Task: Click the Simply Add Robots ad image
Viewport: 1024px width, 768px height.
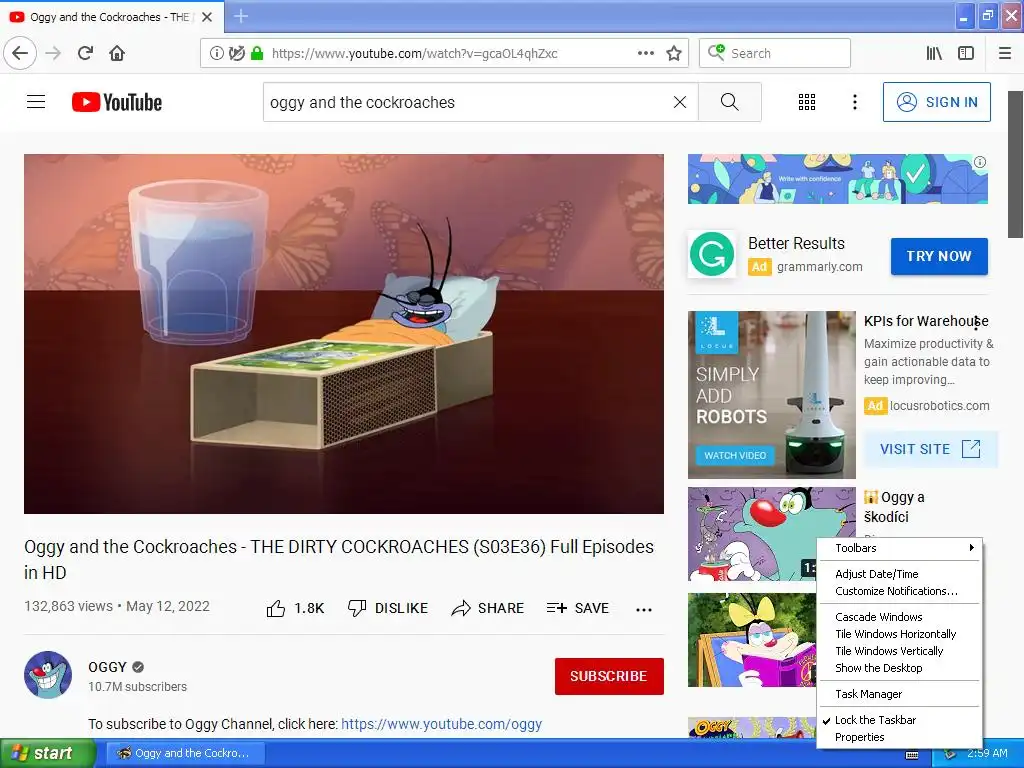Action: 771,394
